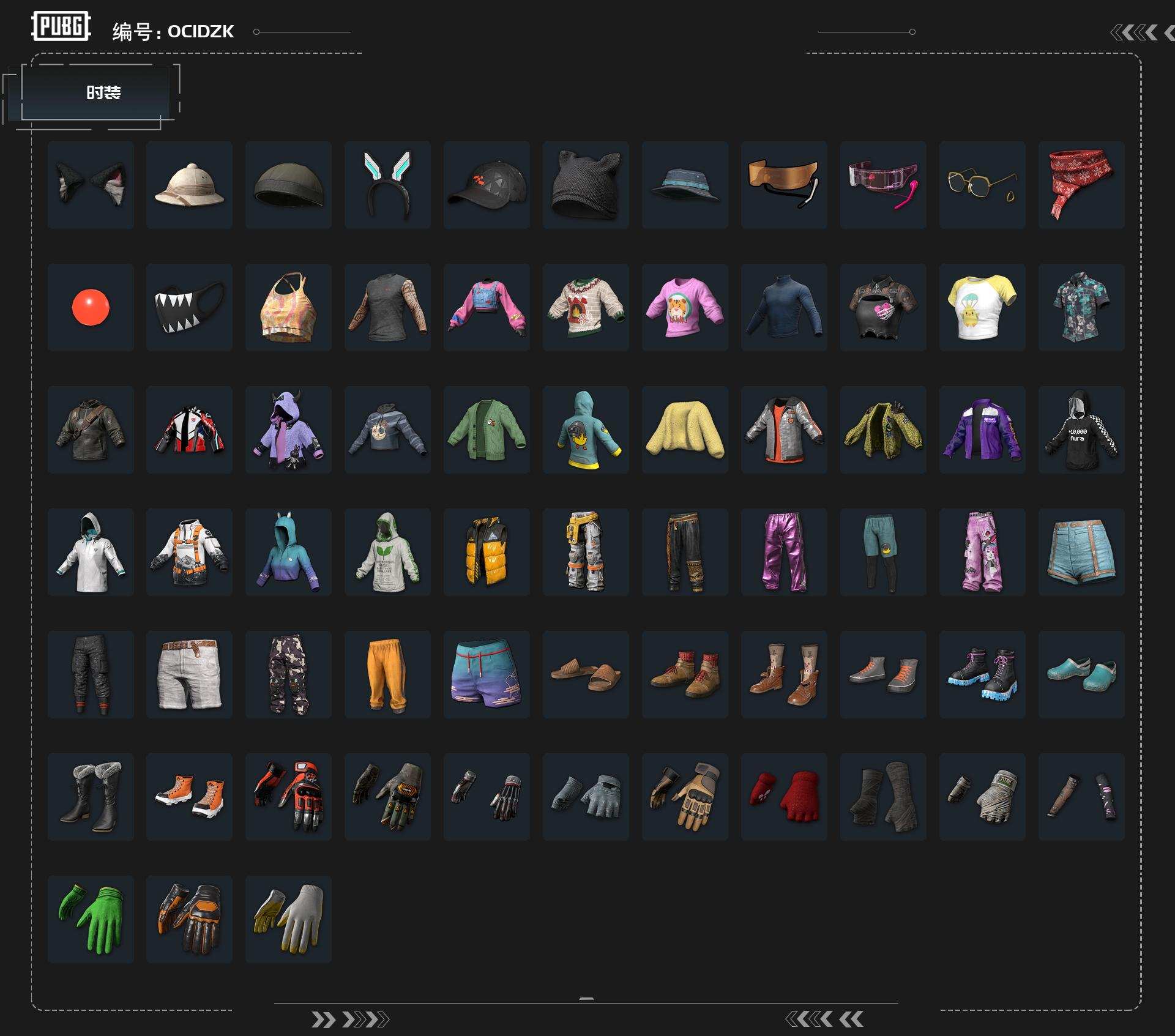Select the purple camo pants
This screenshot has height=1036, width=1175.
click(289, 674)
